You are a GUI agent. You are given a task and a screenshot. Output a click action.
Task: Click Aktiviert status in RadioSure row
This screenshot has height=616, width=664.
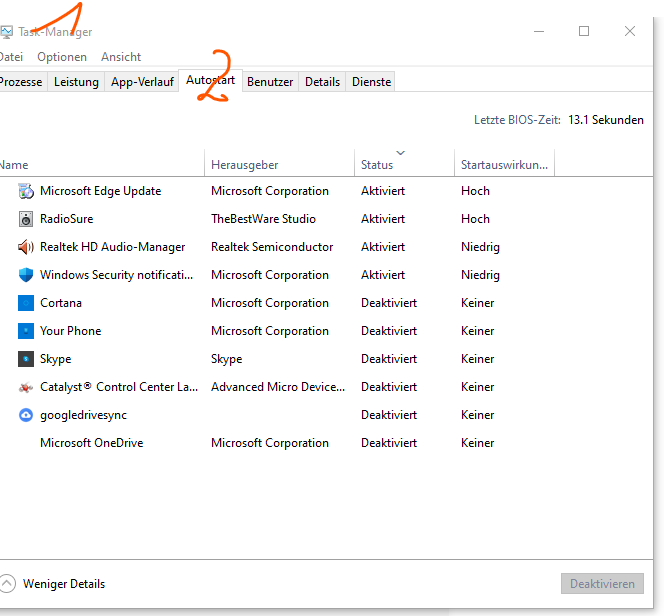(x=383, y=219)
